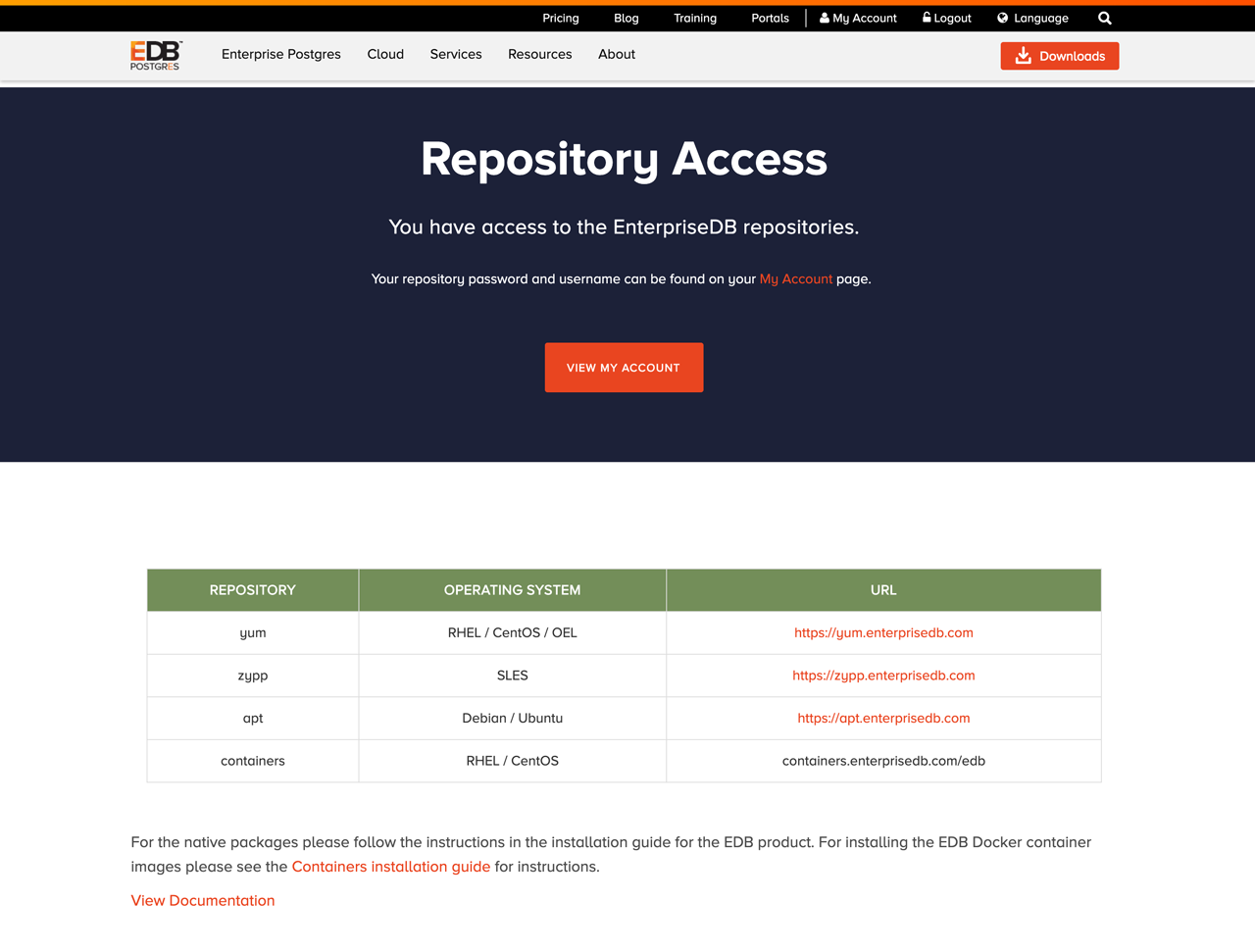Click the EDB Postgres logo
Image resolution: width=1255 pixels, height=952 pixels.
pos(156,55)
